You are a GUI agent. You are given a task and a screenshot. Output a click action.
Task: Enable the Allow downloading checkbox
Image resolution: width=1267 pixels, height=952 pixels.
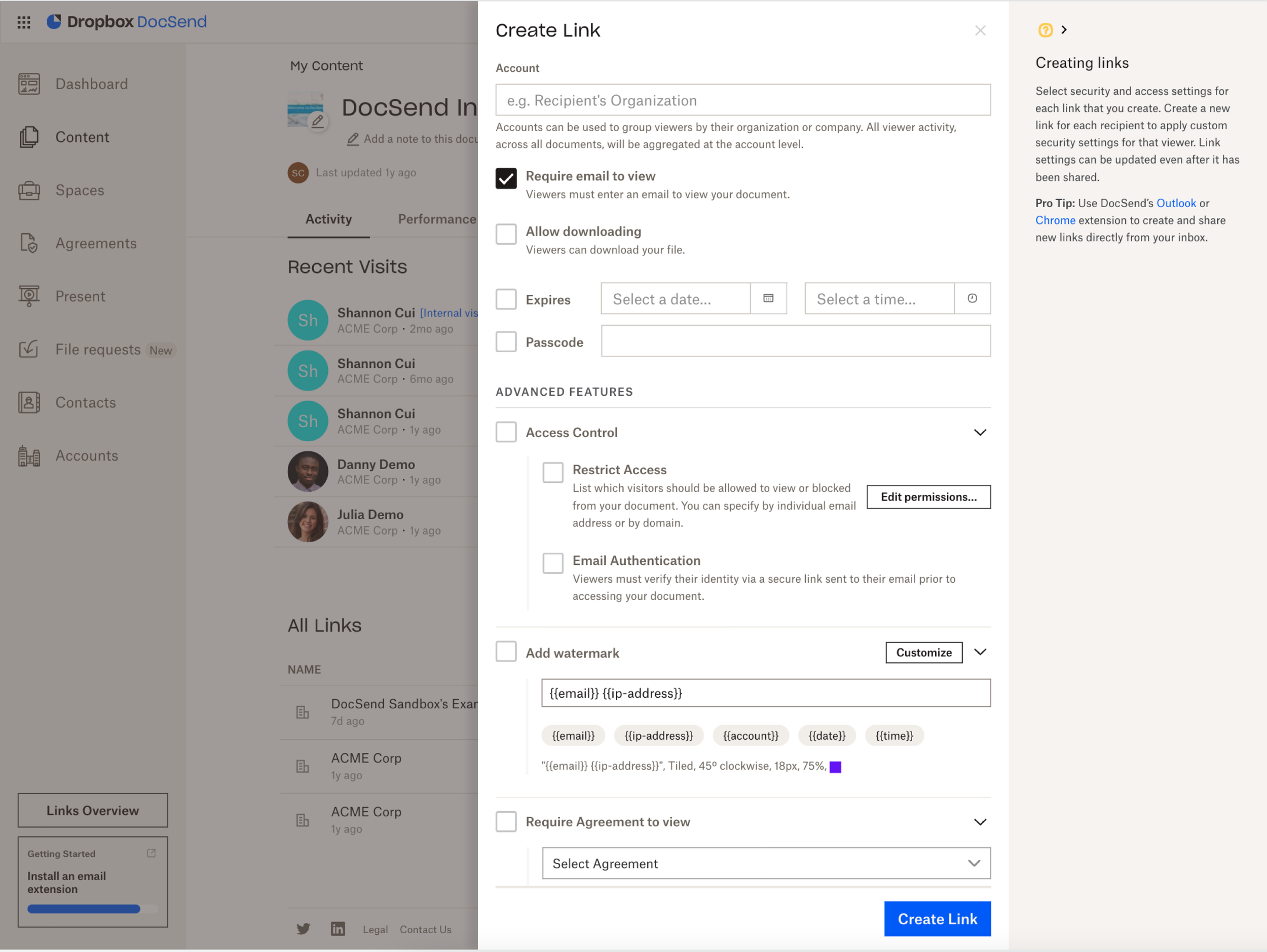tap(506, 234)
